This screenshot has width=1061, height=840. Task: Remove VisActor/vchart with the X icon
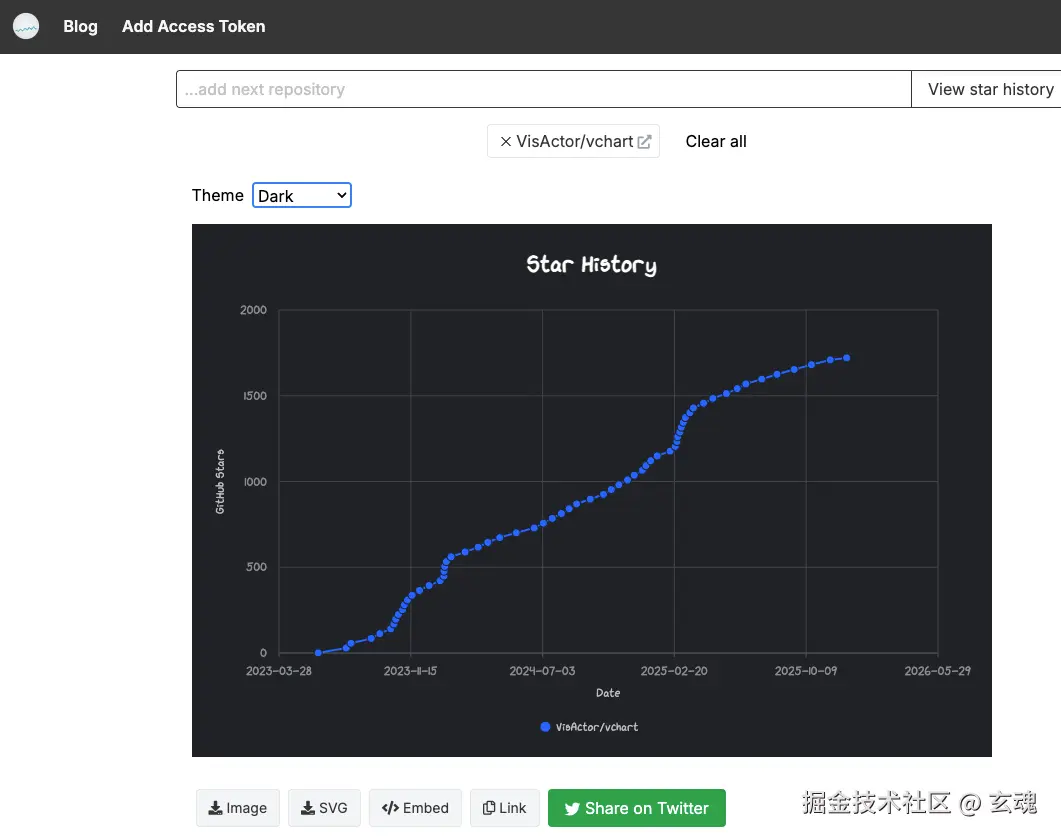click(x=505, y=141)
